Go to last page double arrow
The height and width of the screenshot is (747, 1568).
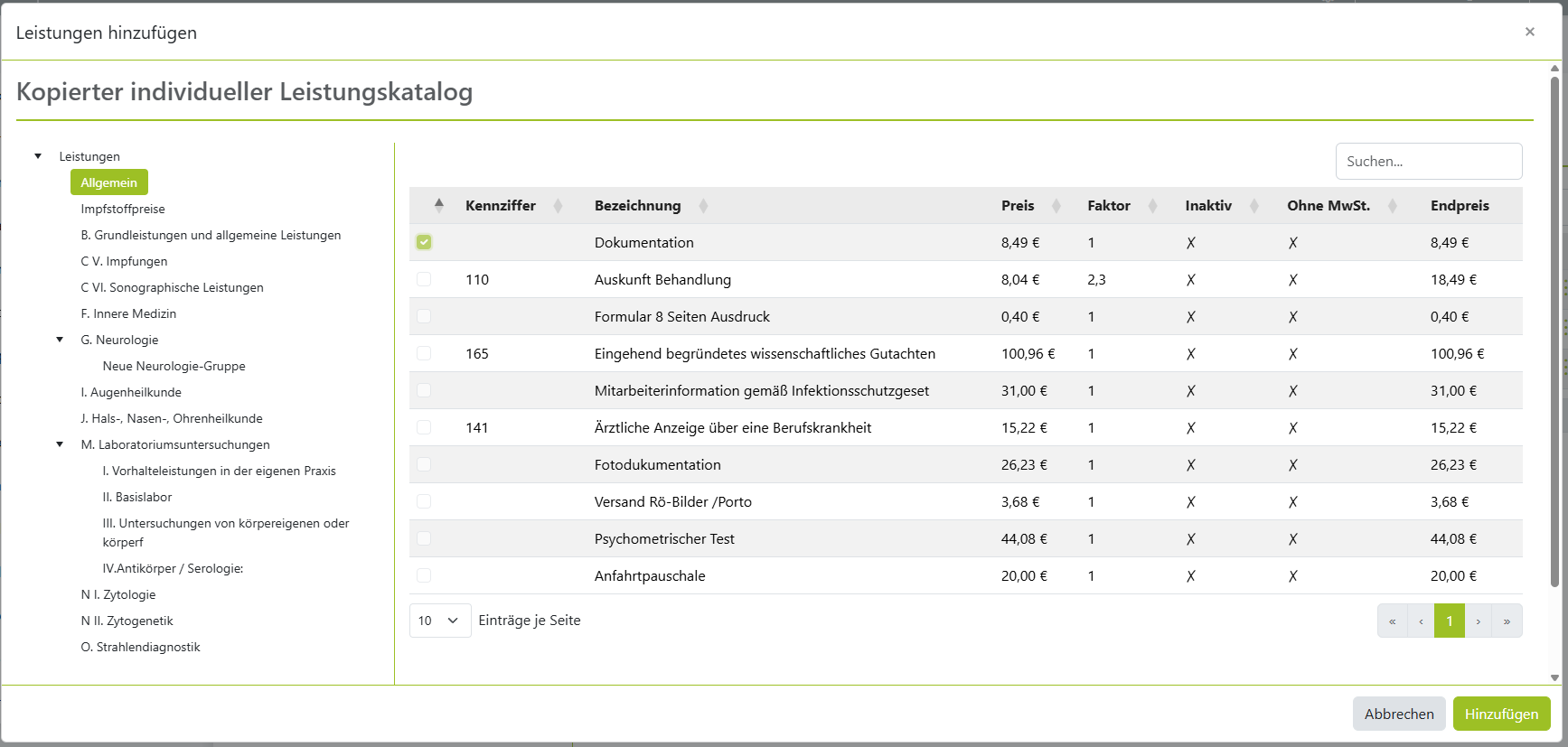click(x=1507, y=621)
